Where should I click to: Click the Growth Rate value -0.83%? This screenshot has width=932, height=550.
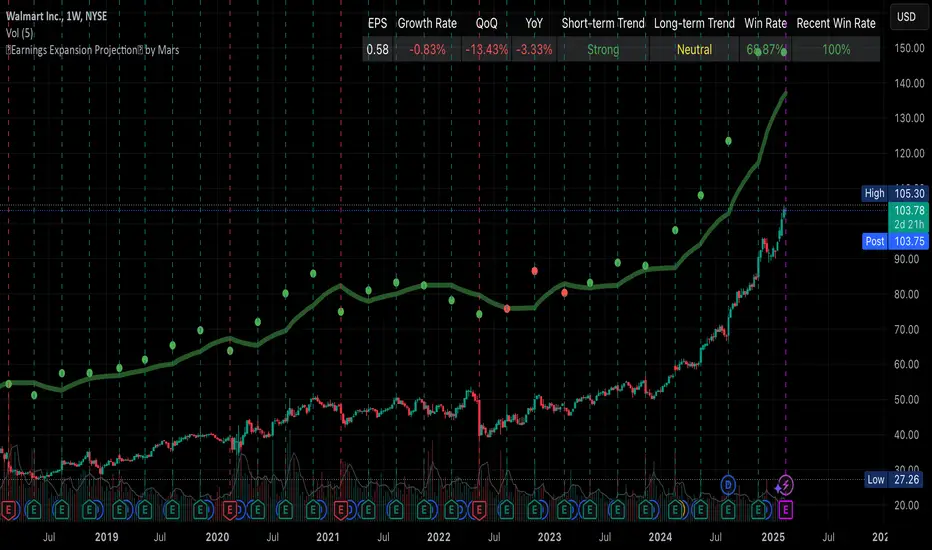click(x=427, y=49)
